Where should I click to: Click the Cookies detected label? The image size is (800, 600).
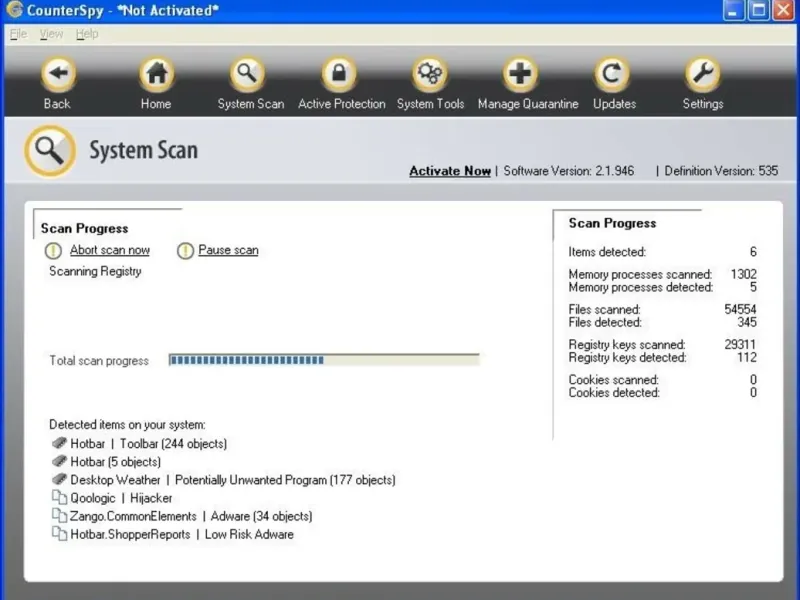pos(614,392)
